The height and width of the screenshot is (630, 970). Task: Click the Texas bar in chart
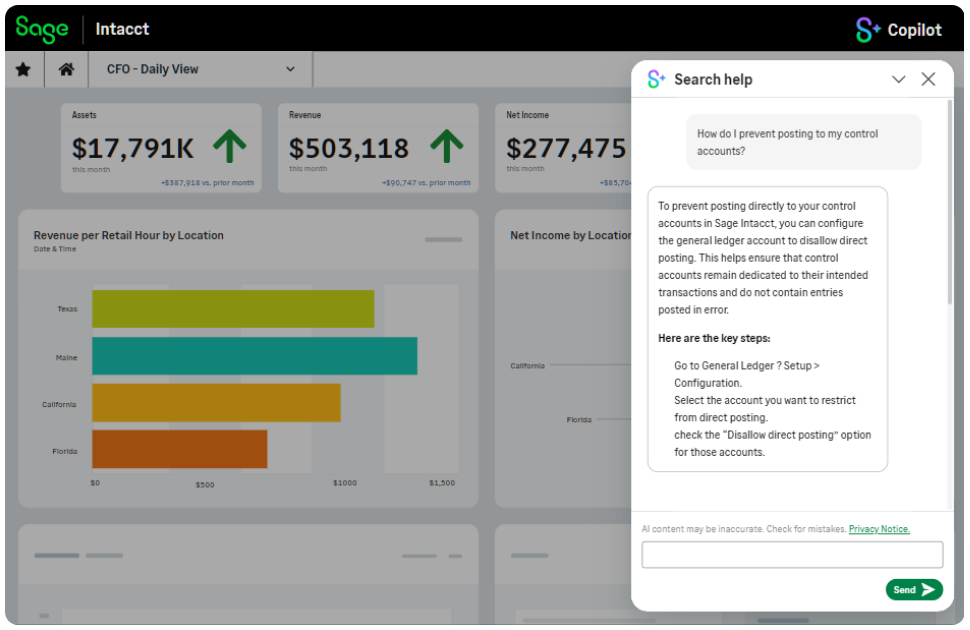click(233, 309)
